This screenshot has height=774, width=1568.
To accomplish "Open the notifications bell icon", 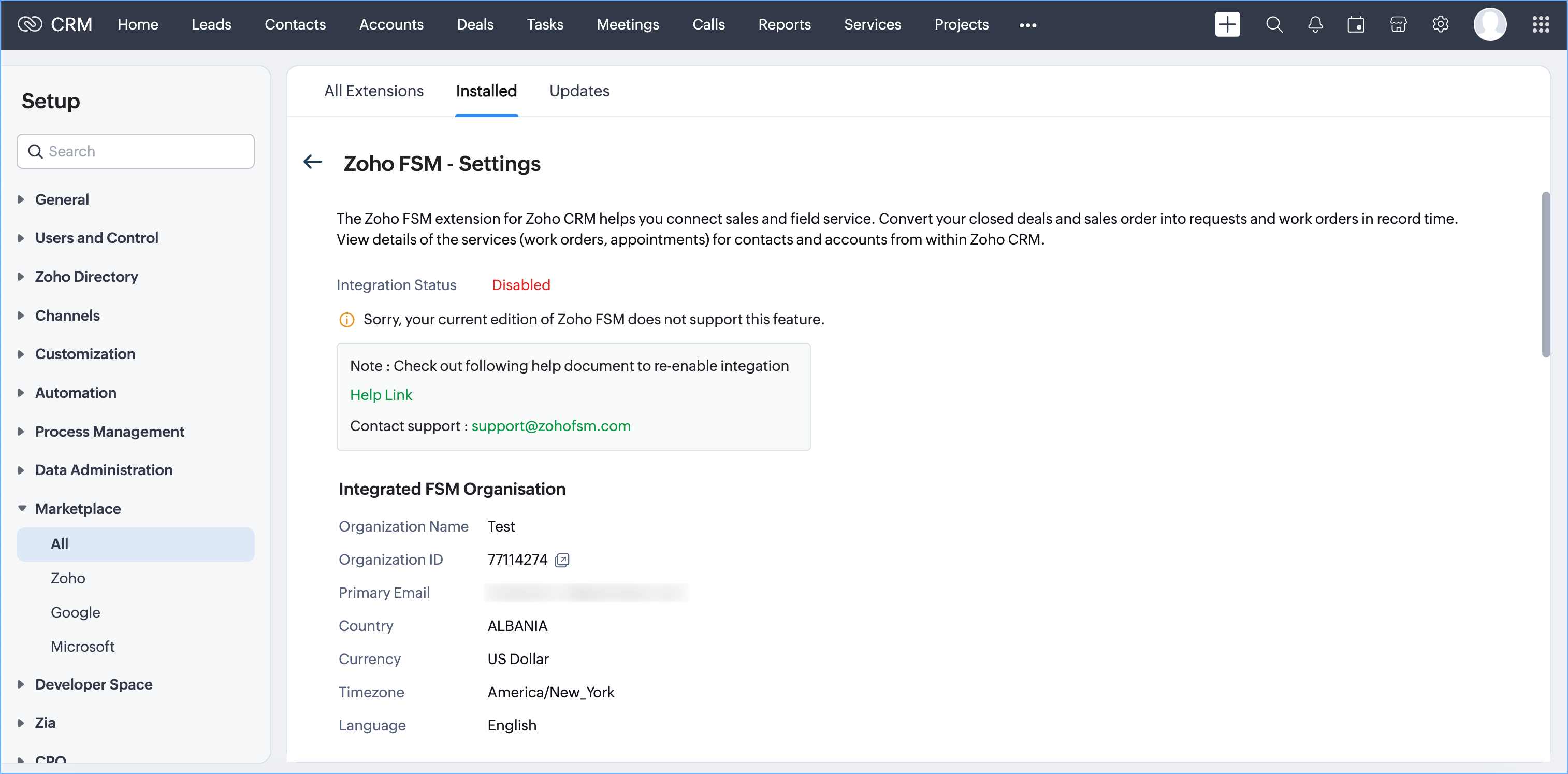I will pyautogui.click(x=1315, y=24).
